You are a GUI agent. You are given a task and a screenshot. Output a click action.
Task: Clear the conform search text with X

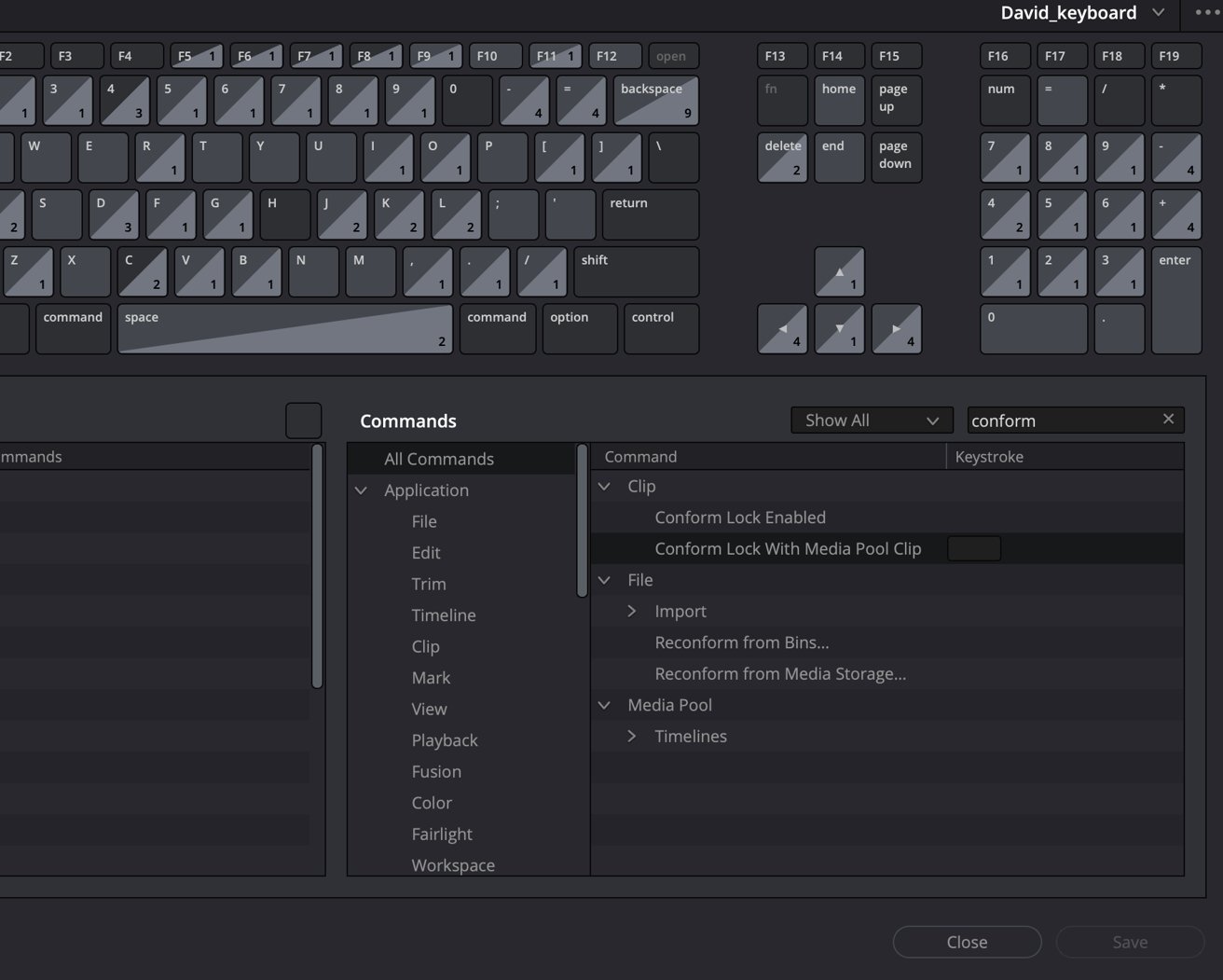pos(1168,420)
